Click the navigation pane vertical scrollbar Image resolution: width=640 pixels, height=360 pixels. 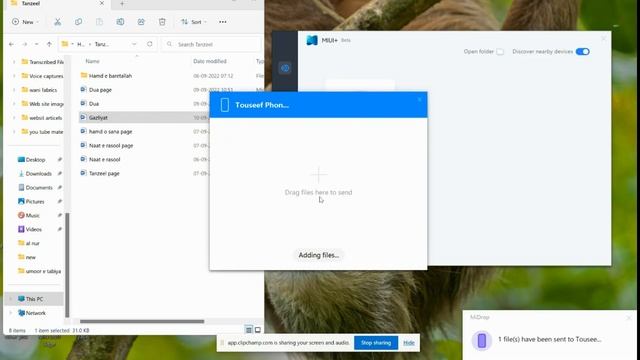67,264
